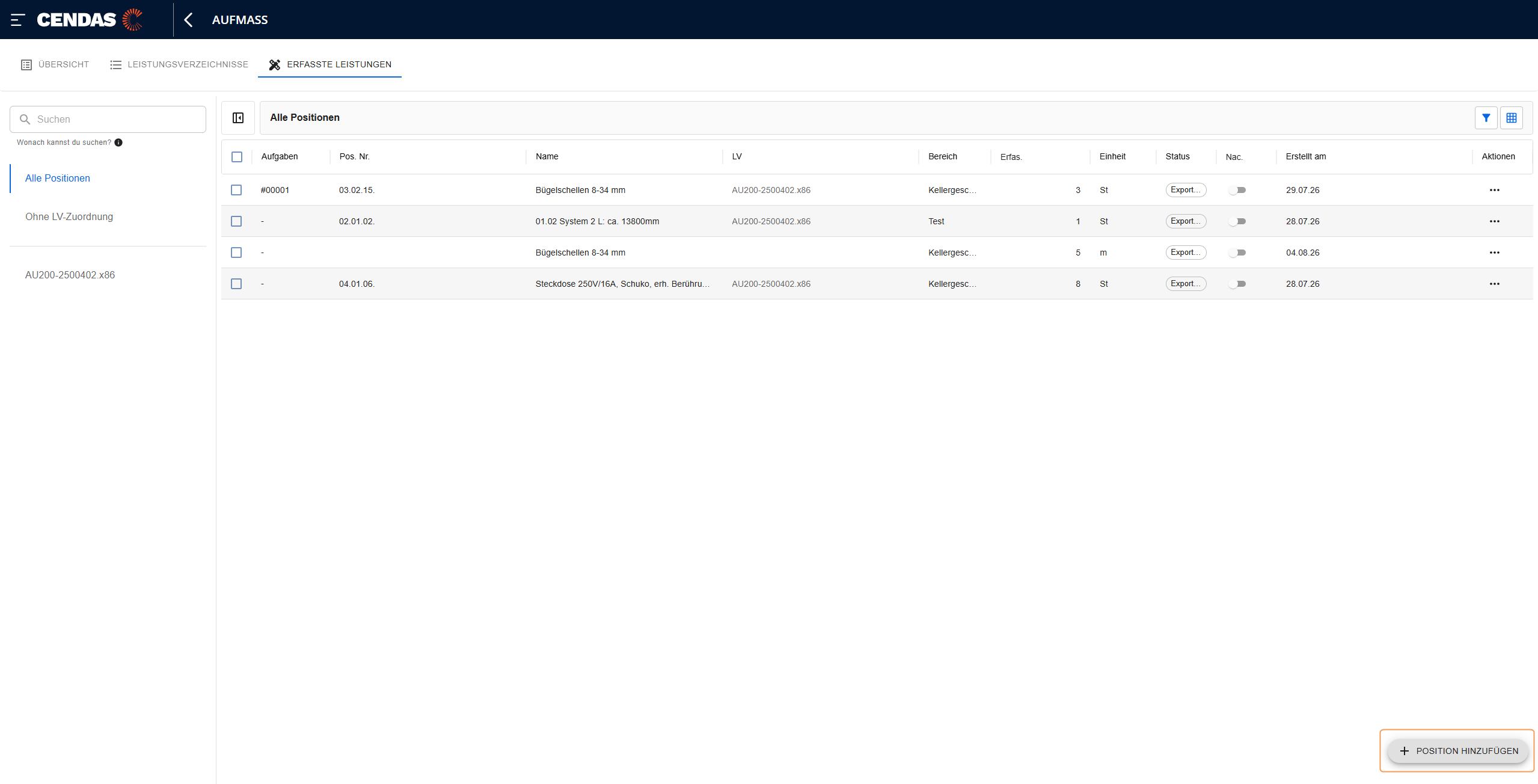Sort by the Status column header
This screenshot has height=784, width=1538.
click(x=1178, y=156)
